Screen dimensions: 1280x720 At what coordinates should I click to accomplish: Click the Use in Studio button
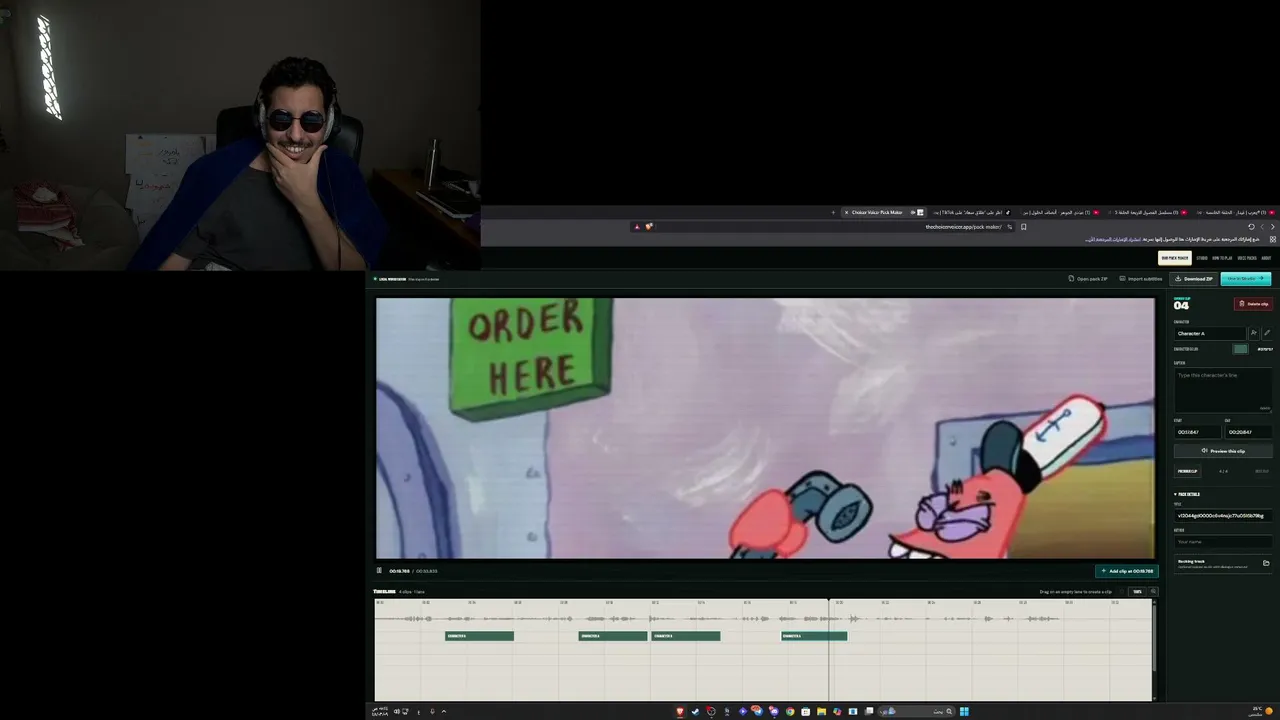(1245, 279)
